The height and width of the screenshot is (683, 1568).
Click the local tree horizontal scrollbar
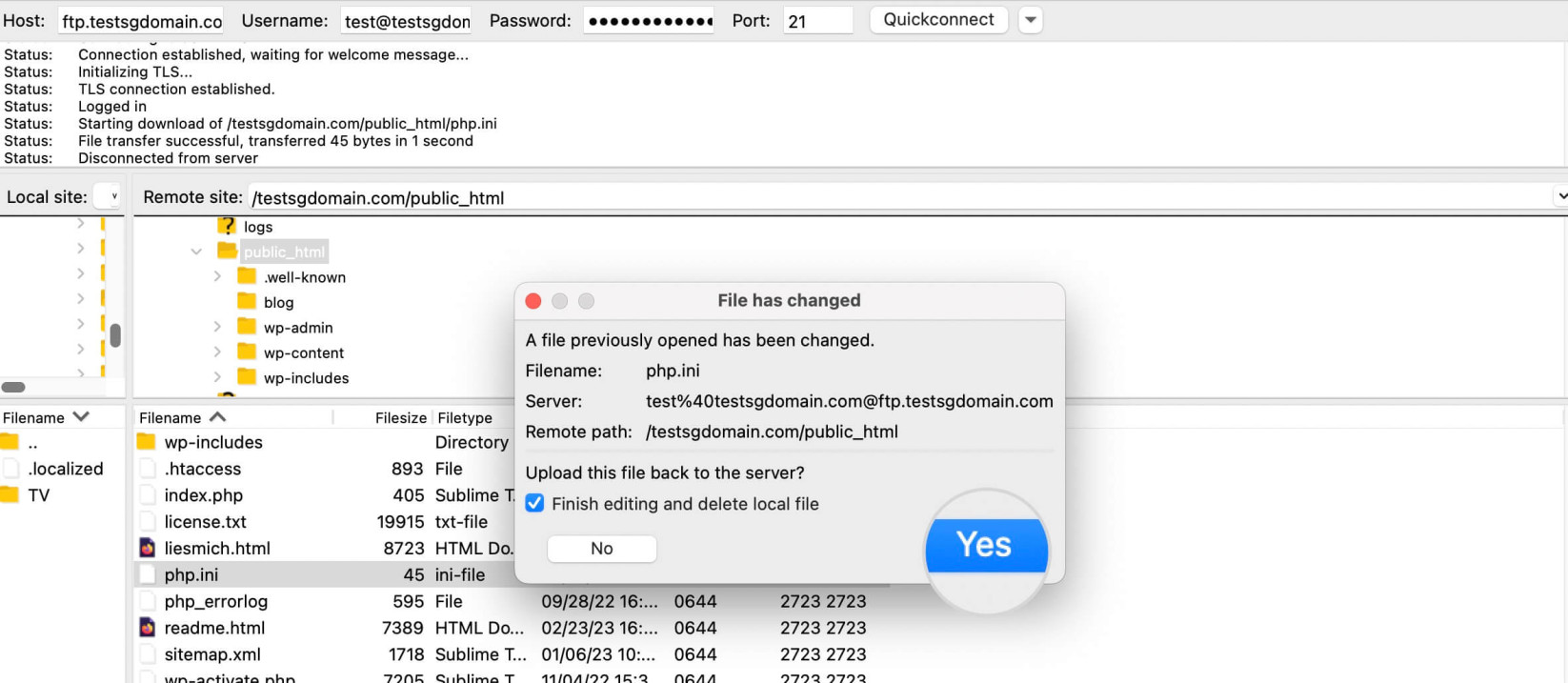[13, 387]
